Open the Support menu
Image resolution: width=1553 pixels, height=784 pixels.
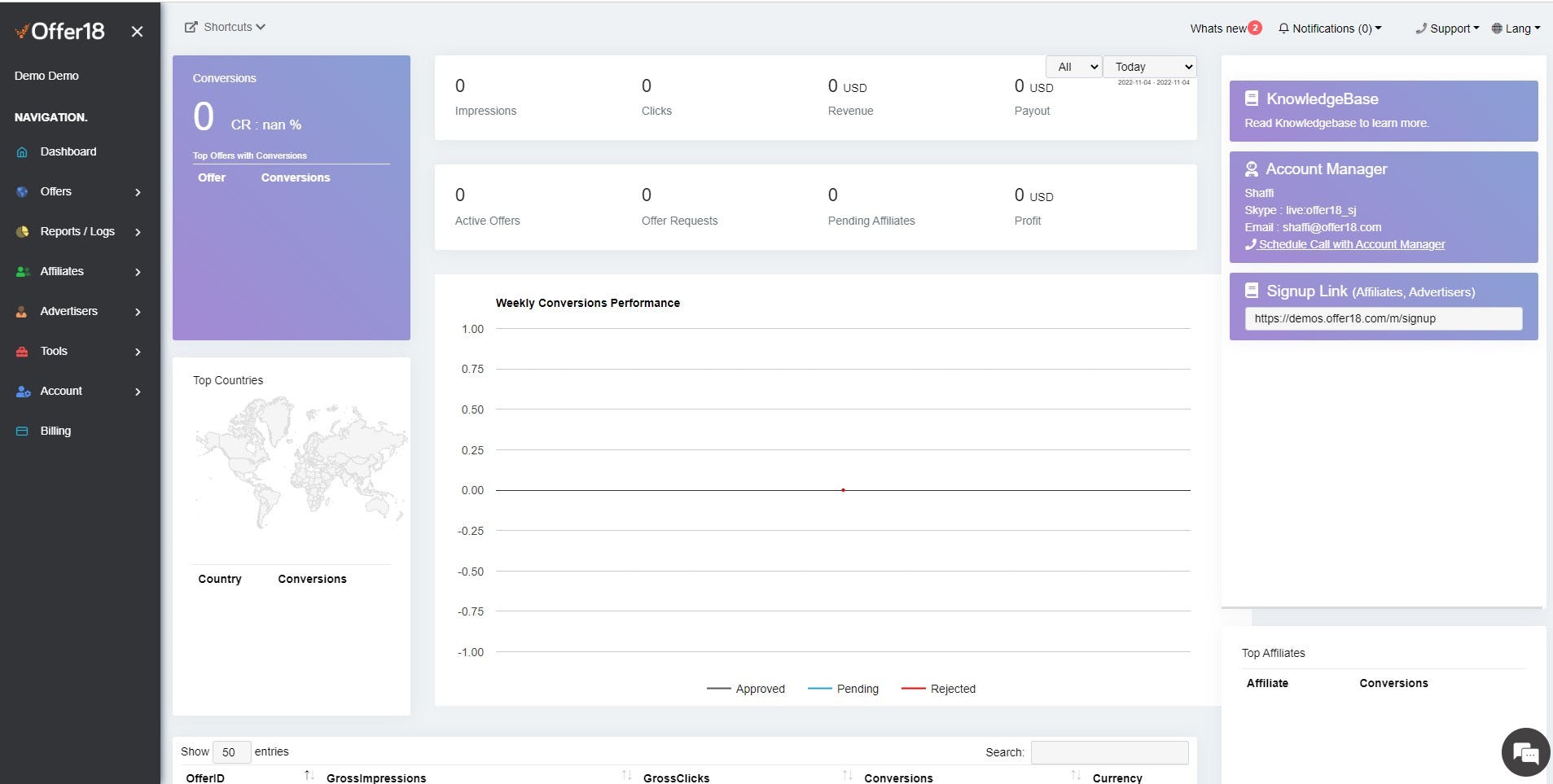coord(1447,28)
